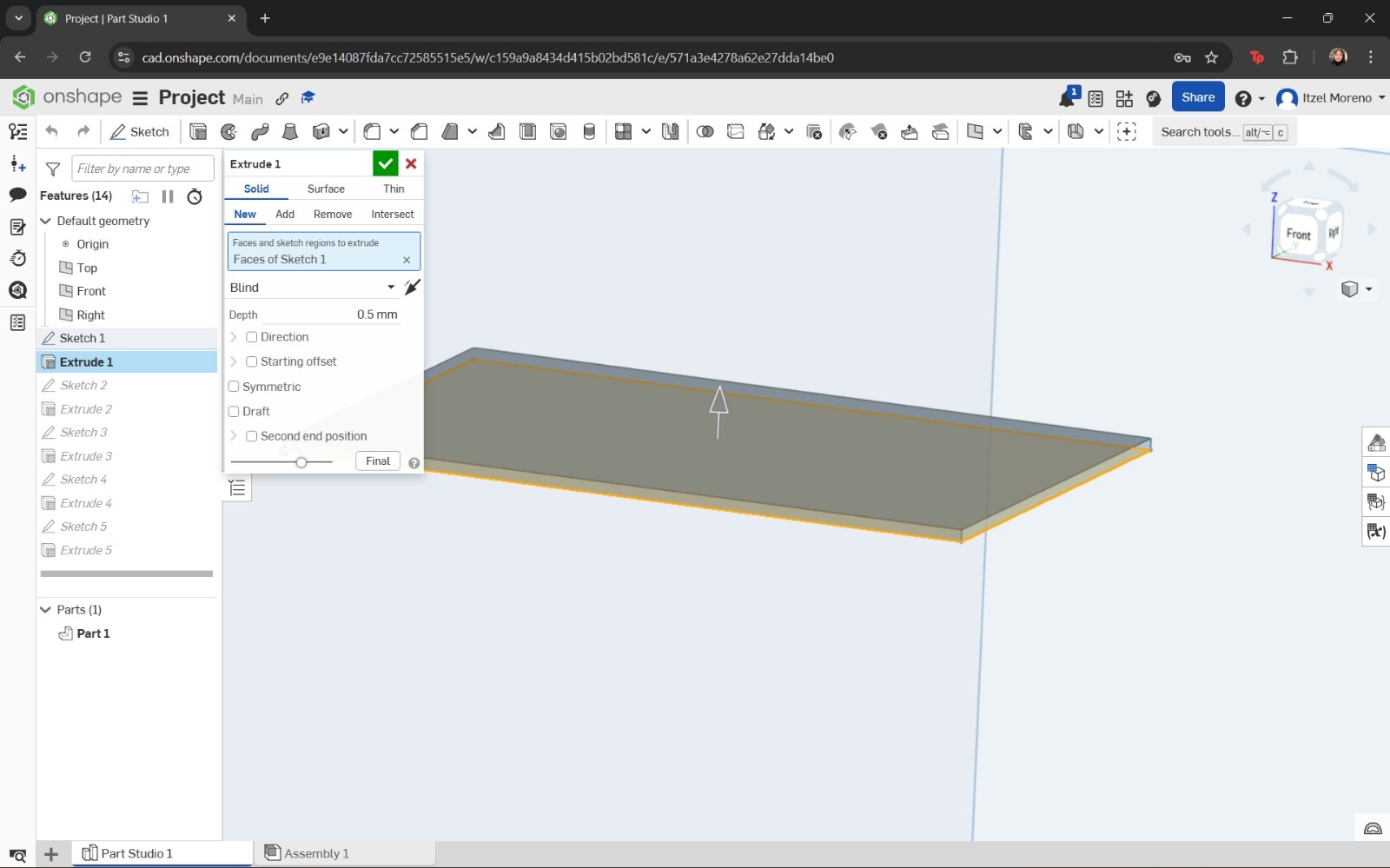Collapse the Default geometry tree

click(x=45, y=221)
